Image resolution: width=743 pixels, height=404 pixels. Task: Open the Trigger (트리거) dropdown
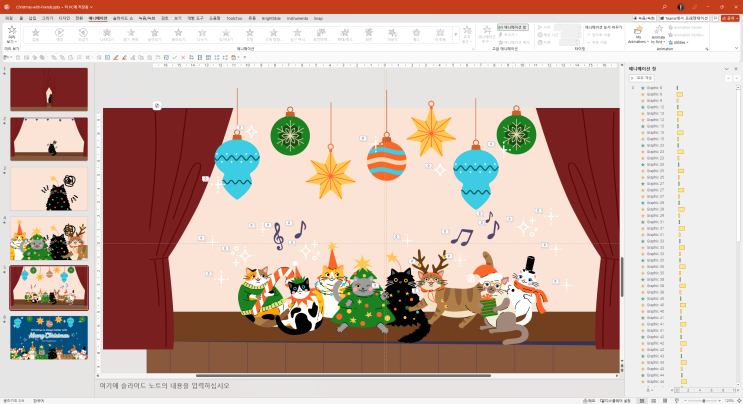point(508,35)
